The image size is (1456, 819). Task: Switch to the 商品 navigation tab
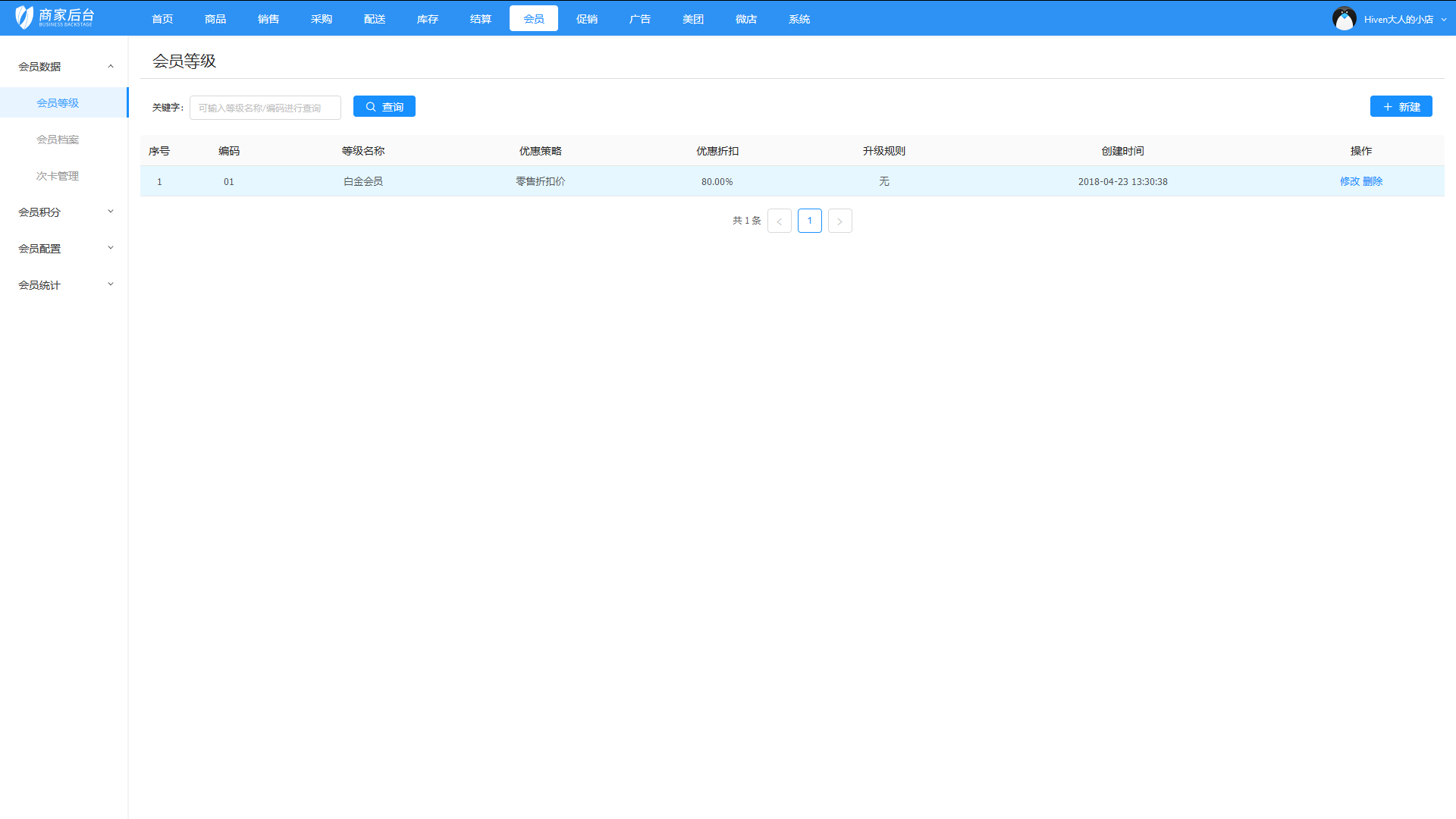point(215,18)
